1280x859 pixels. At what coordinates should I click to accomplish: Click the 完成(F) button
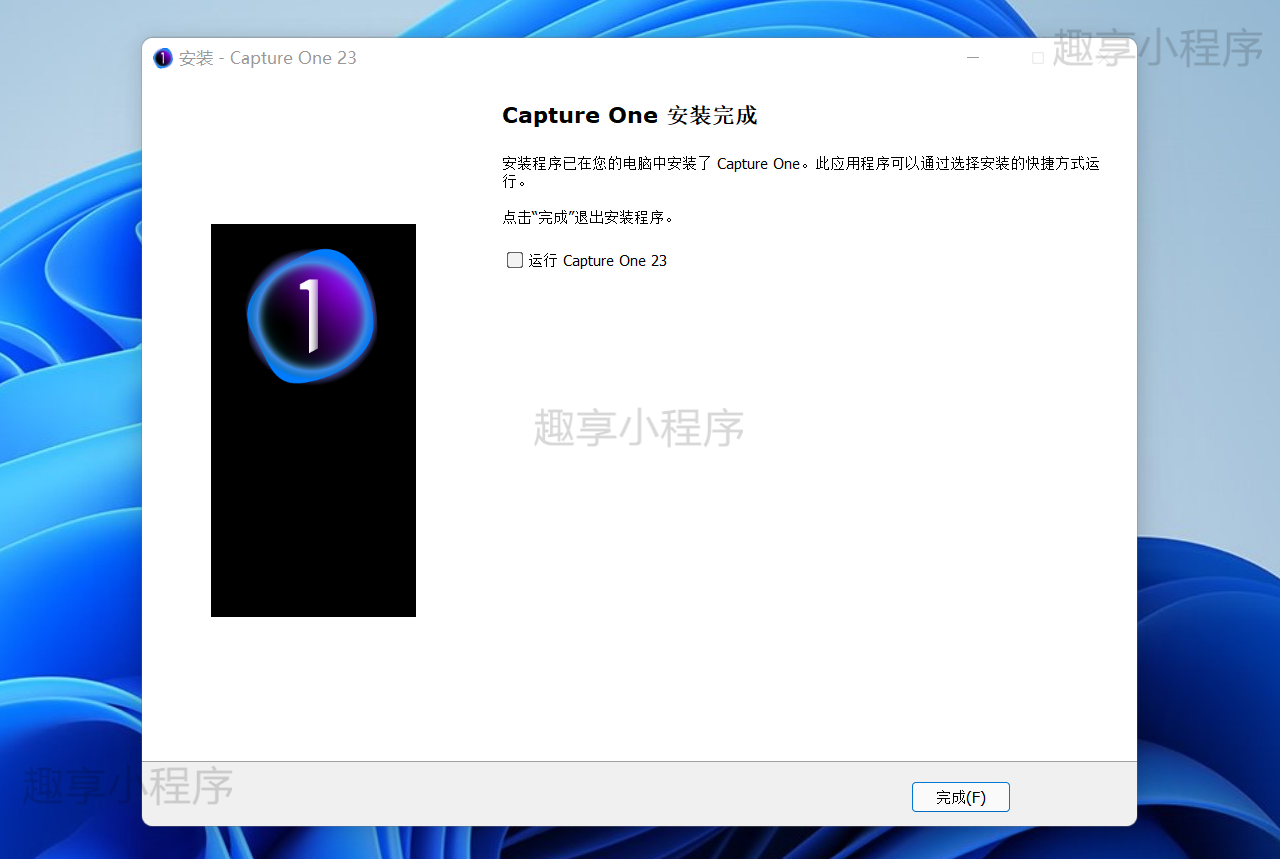(x=961, y=797)
